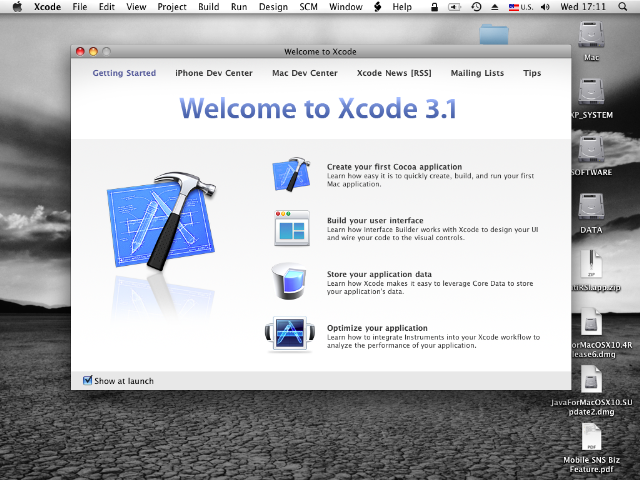Open the Interface Builder window icon

291,228
